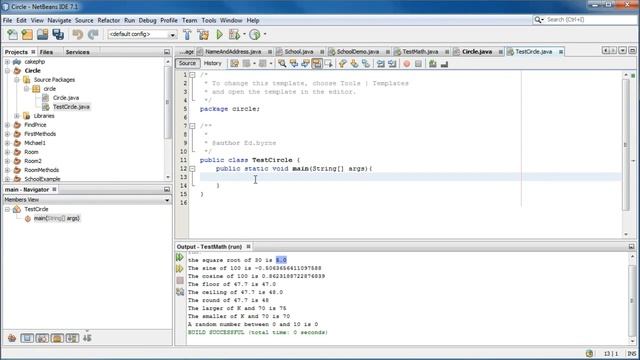
Task: Click the Clean and Build Project icon
Action: coord(203,35)
